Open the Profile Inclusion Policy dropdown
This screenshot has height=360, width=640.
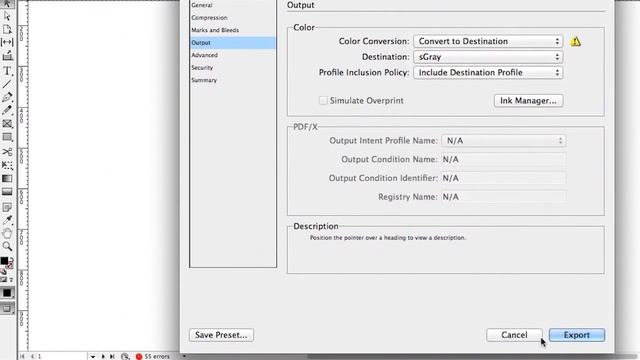[488, 72]
